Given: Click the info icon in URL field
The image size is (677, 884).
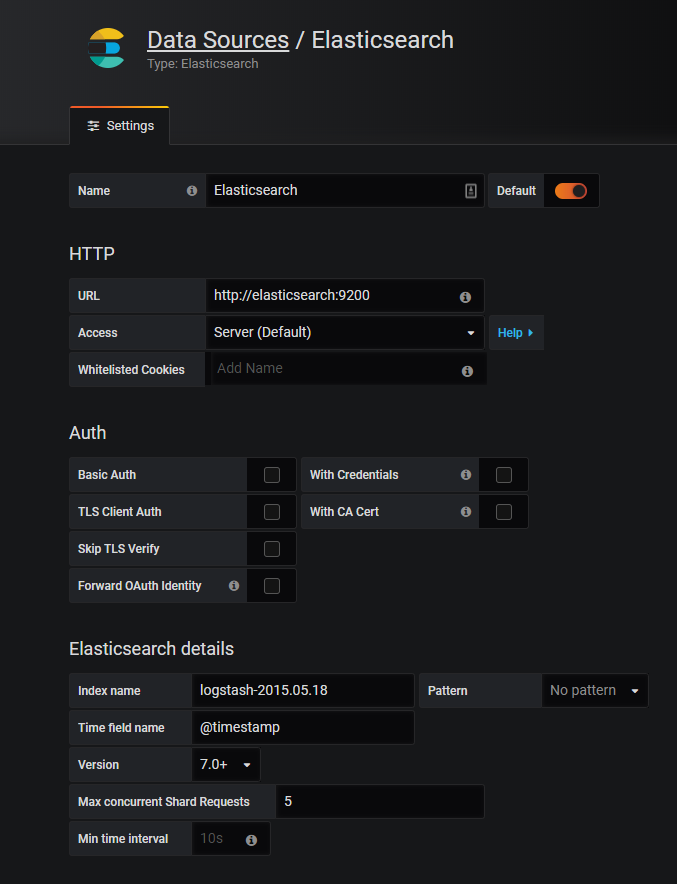Looking at the screenshot, I should (x=465, y=297).
